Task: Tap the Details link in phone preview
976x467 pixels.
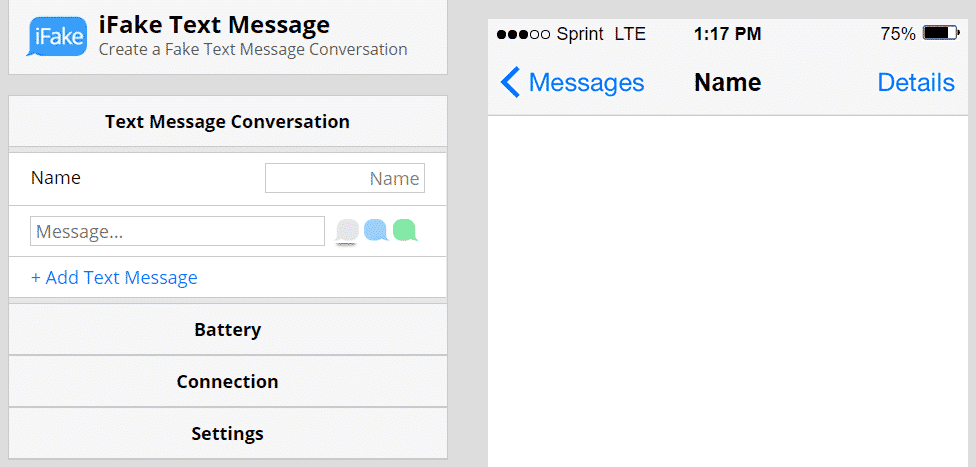Action: pyautogui.click(x=915, y=82)
